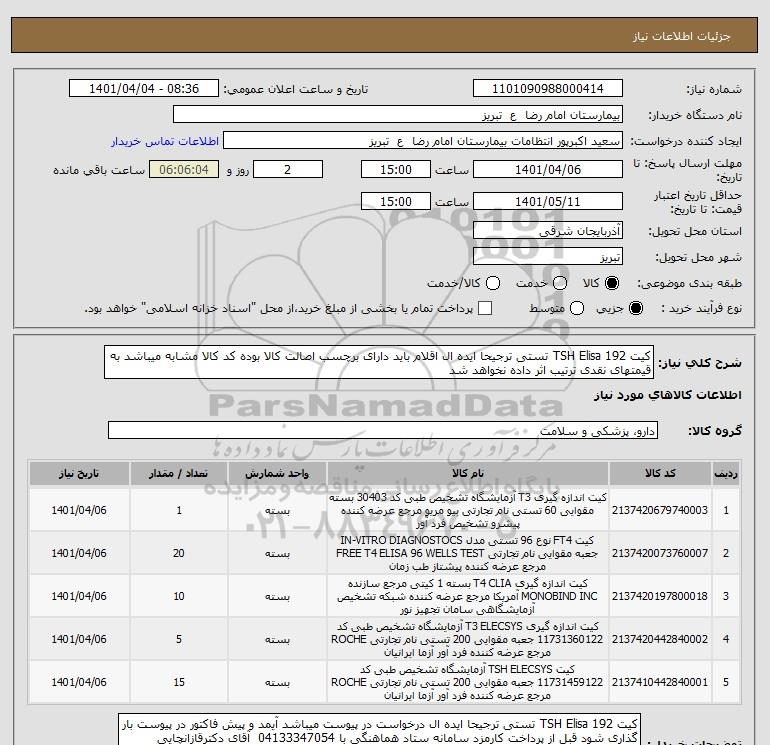The width and height of the screenshot is (770, 745).
Task: Click the price validity date 1401/05/11
Action: coord(548,201)
